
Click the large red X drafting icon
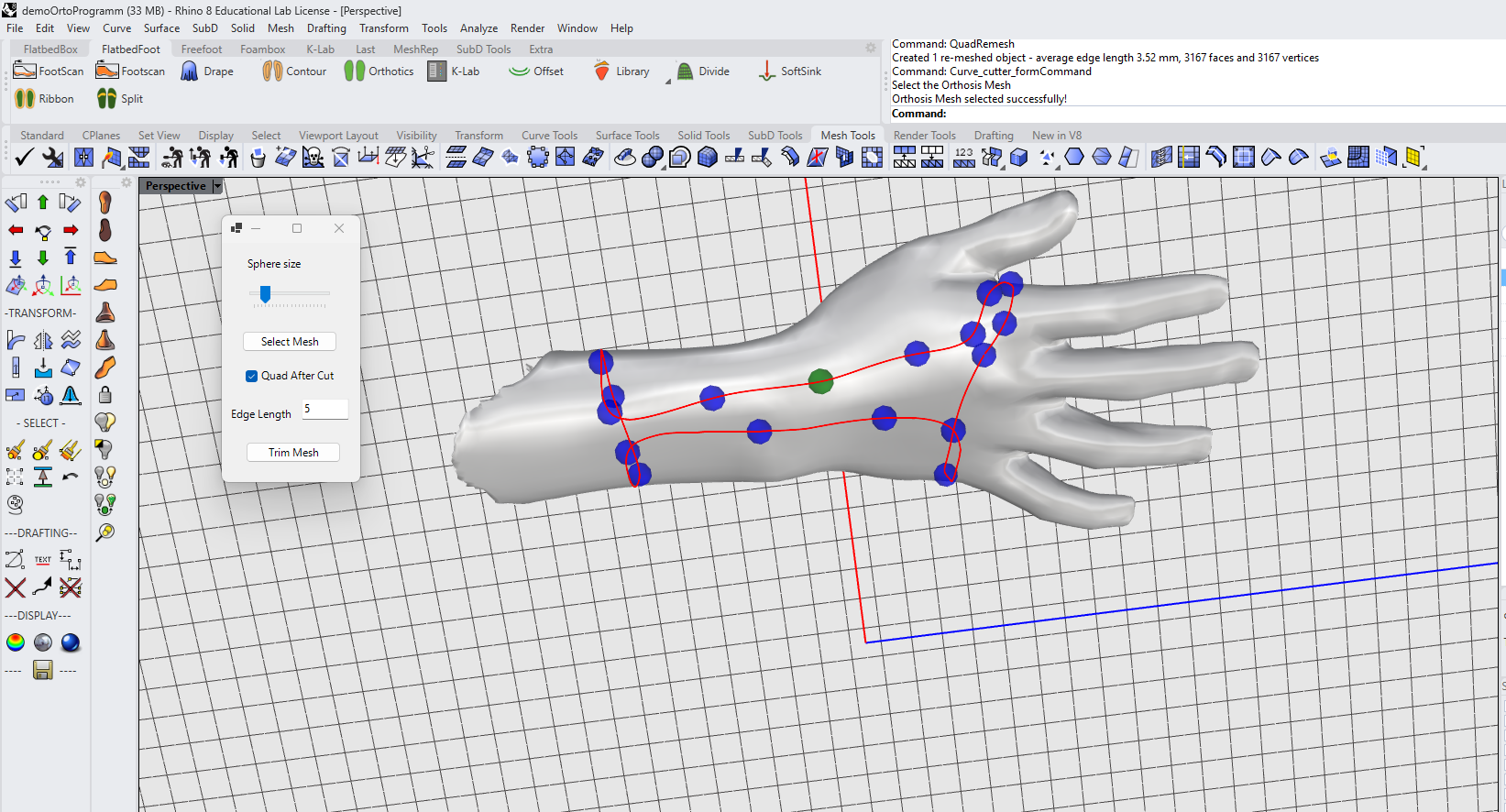tap(16, 587)
